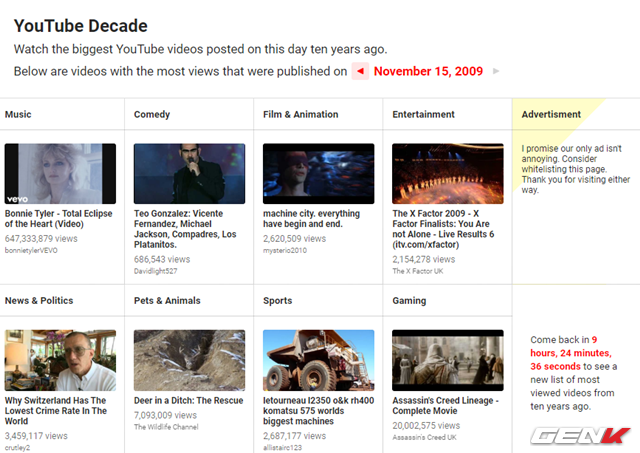Viewport: 640px width, 453px height.
Task: Click Deer in a Ditch: The Rescue title
Action: pos(188,400)
